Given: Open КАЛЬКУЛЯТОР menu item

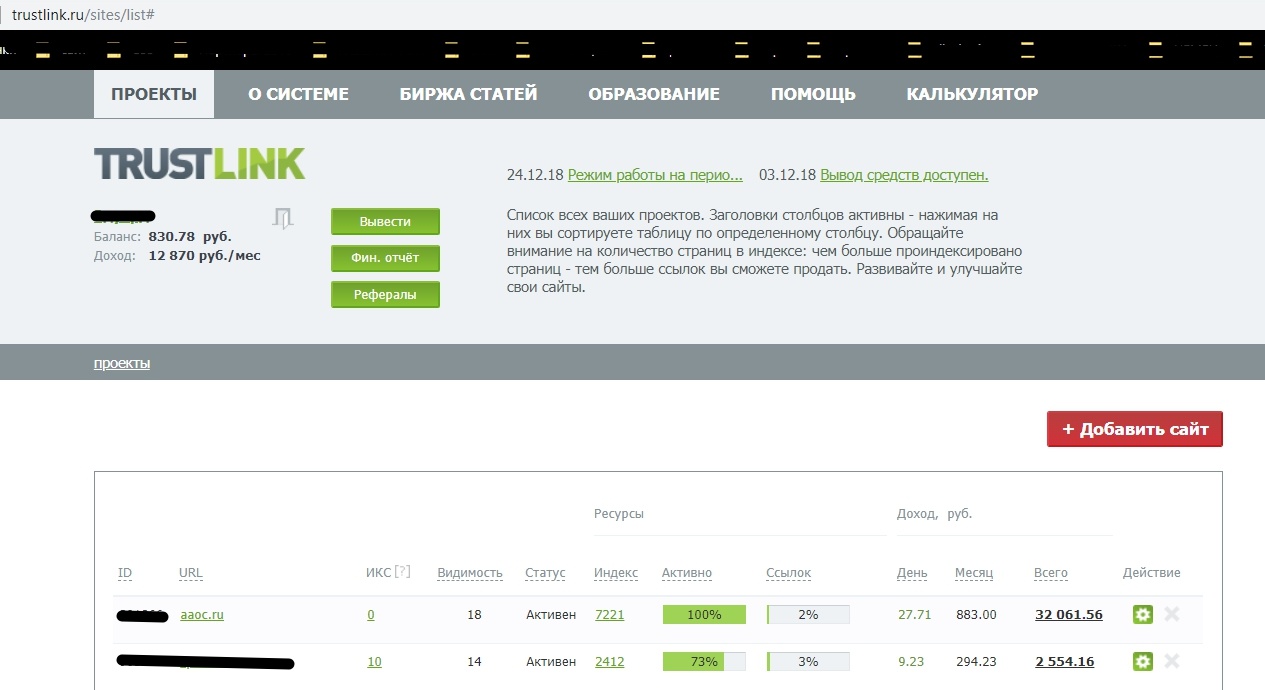Looking at the screenshot, I should 972,94.
